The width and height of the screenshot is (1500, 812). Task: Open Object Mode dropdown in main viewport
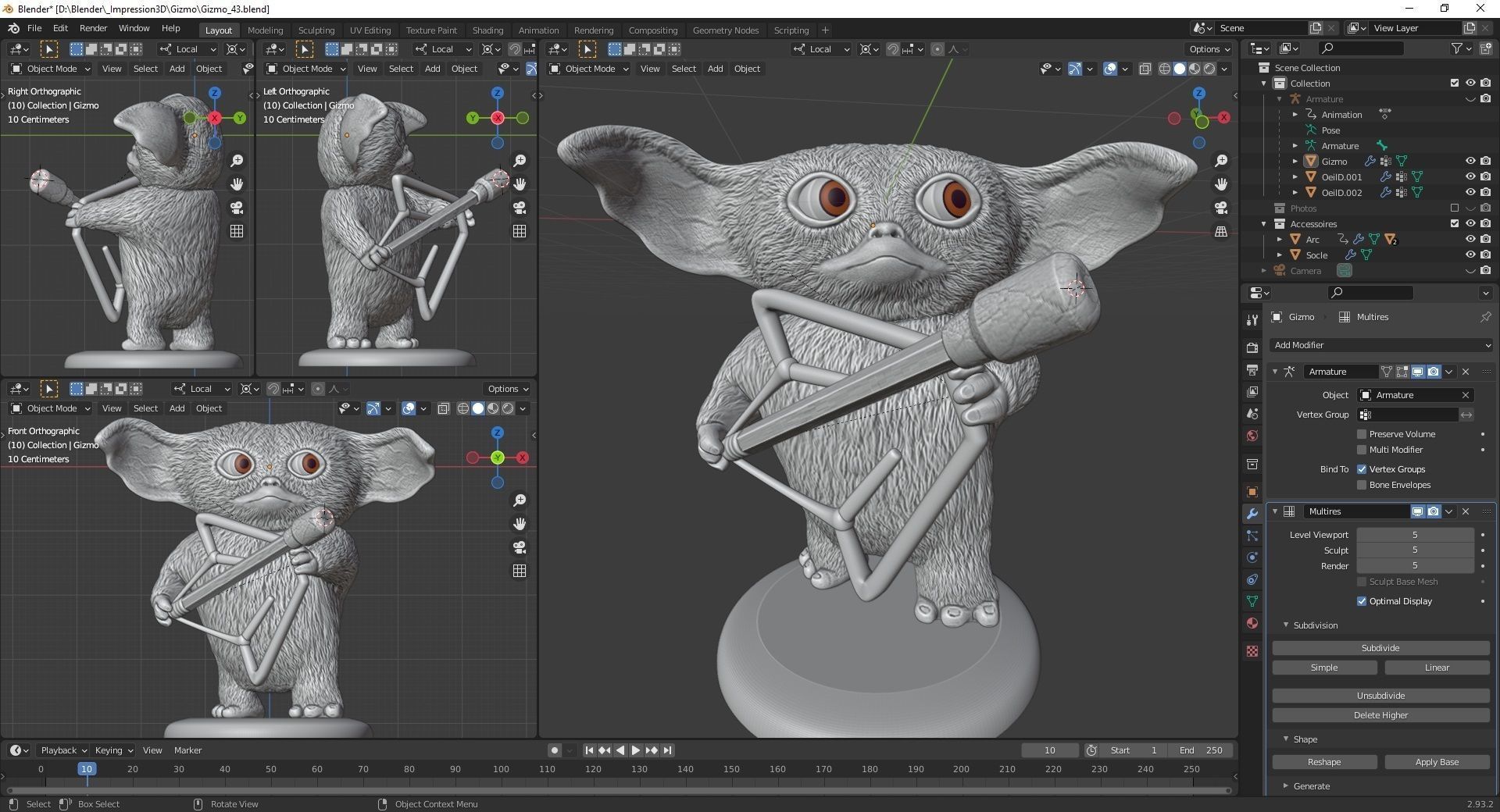[x=590, y=69]
